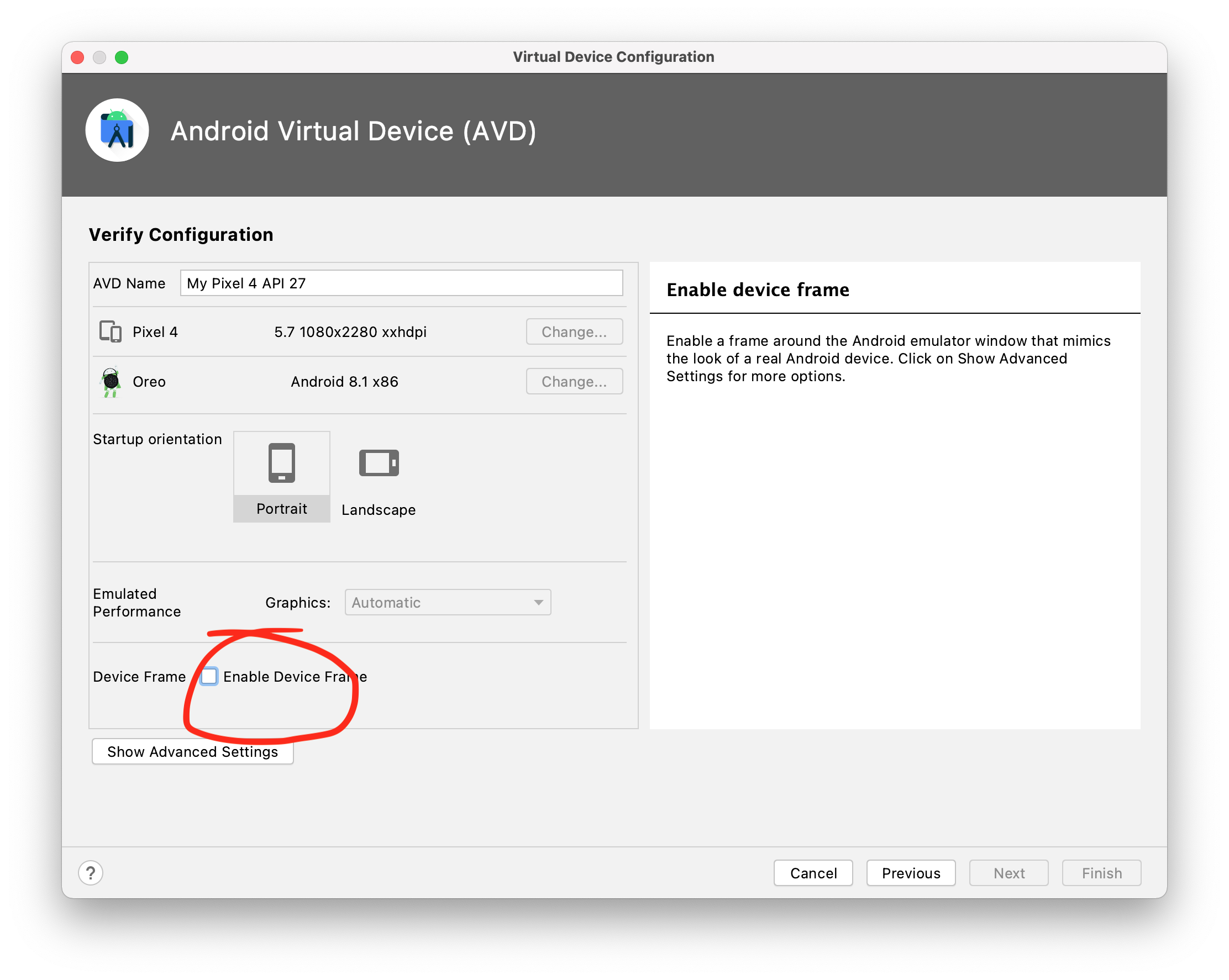Click the Next button
Viewport: 1229px width, 980px height.
(x=1009, y=873)
